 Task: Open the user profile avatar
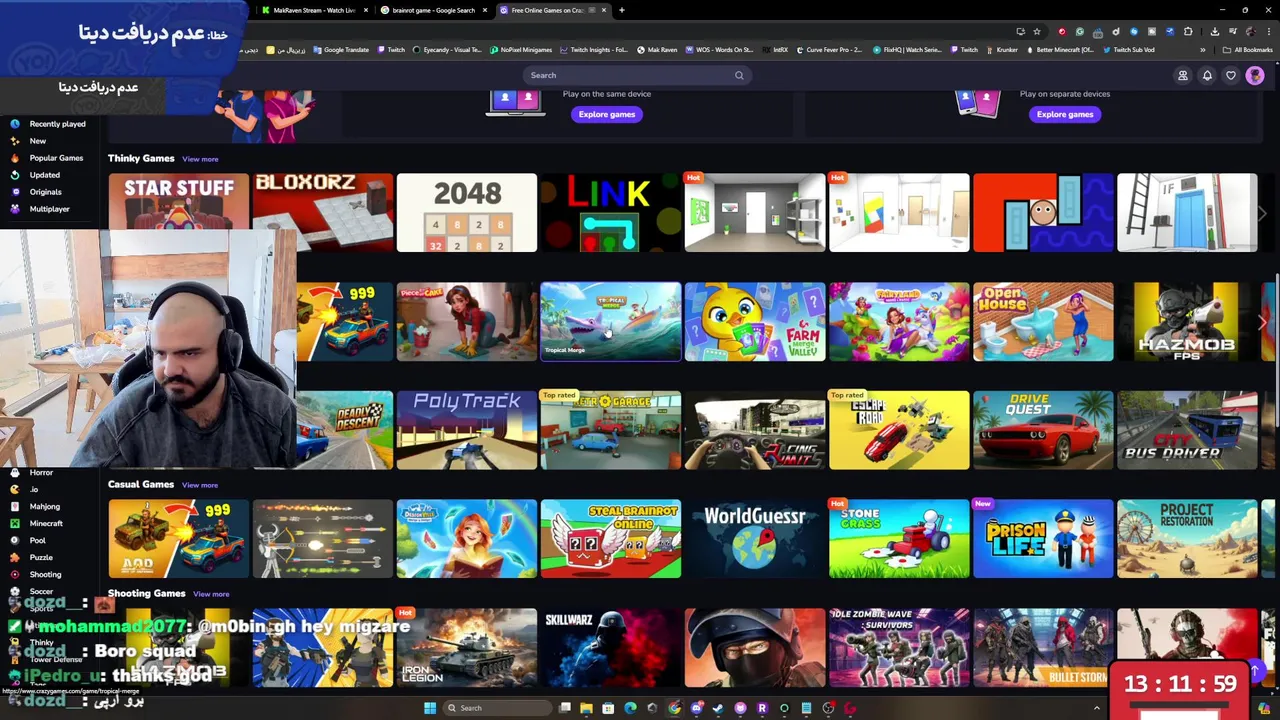coord(1255,75)
